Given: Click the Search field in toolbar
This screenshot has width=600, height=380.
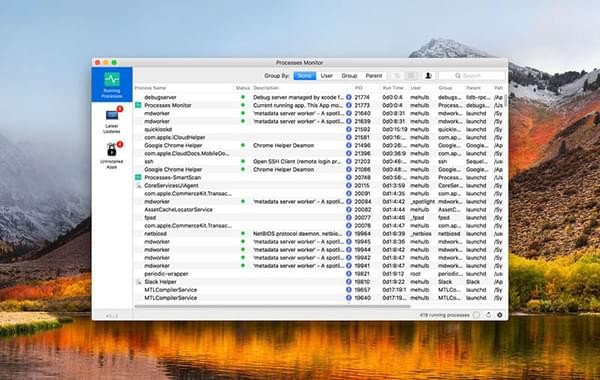Looking at the screenshot, I should (471, 76).
